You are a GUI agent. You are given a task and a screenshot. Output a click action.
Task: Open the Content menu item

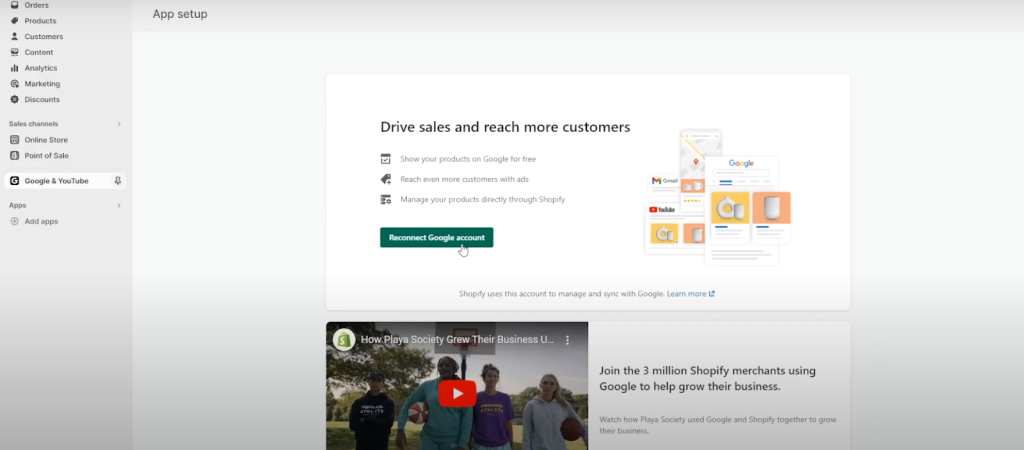(x=38, y=52)
